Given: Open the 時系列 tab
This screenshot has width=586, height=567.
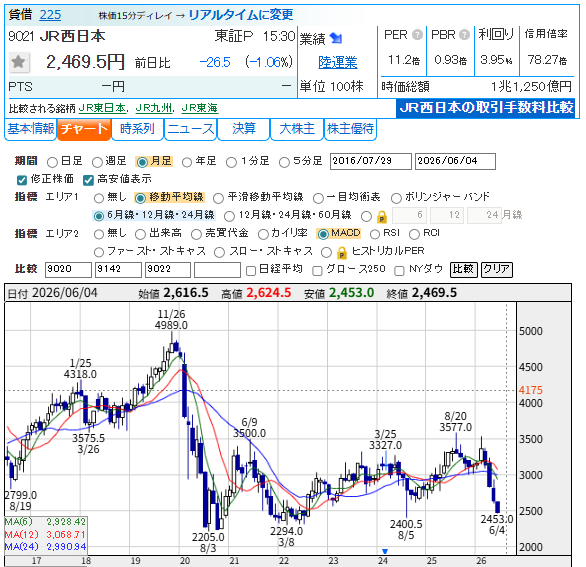Looking at the screenshot, I should [138, 129].
